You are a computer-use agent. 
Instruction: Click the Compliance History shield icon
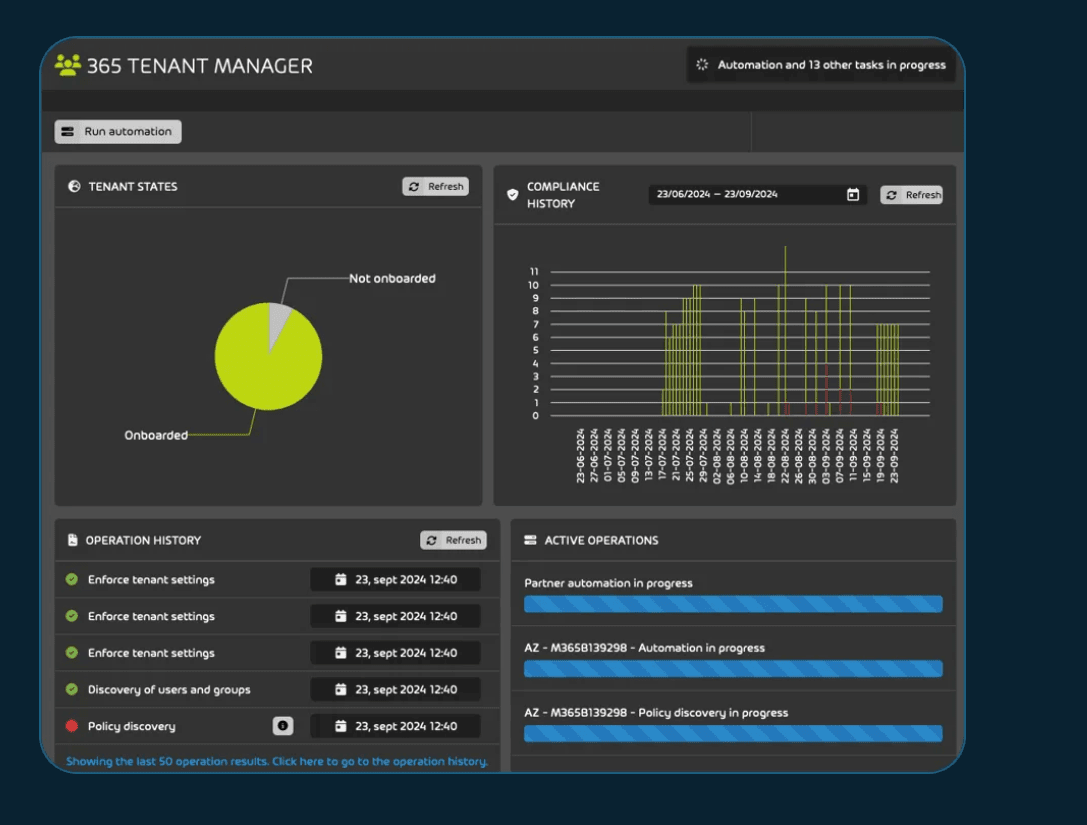click(512, 195)
